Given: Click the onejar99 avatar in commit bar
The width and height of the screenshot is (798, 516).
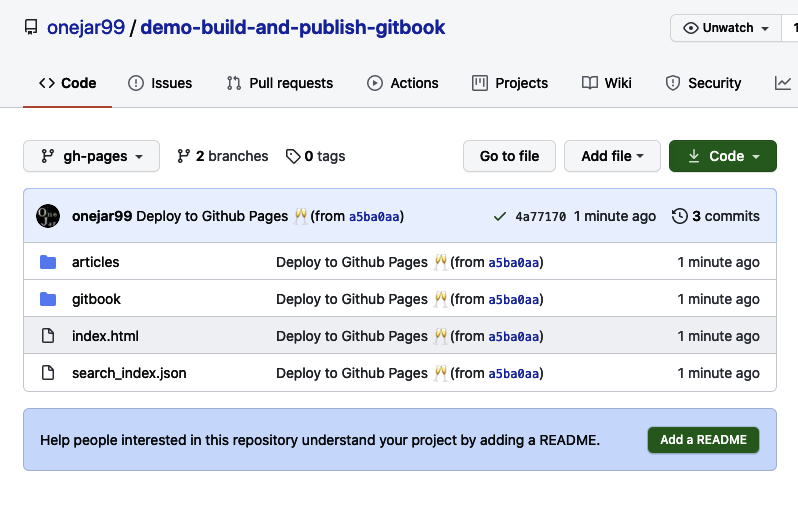Looking at the screenshot, I should tap(48, 216).
